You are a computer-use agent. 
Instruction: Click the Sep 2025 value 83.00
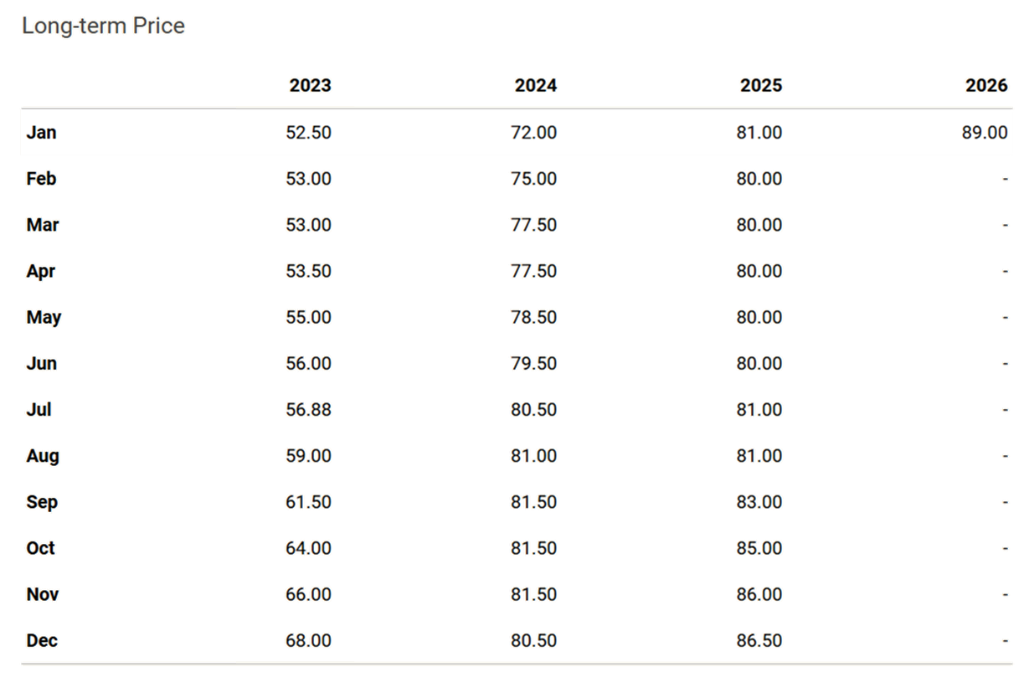point(759,502)
